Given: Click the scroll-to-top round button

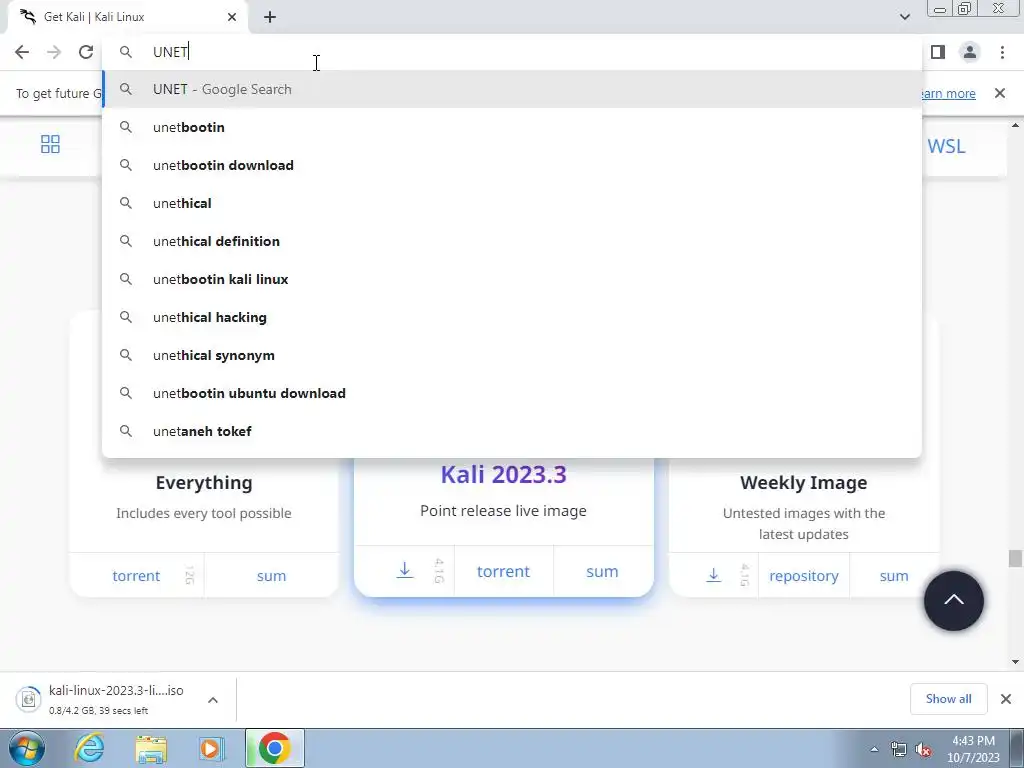Looking at the screenshot, I should point(953,601).
